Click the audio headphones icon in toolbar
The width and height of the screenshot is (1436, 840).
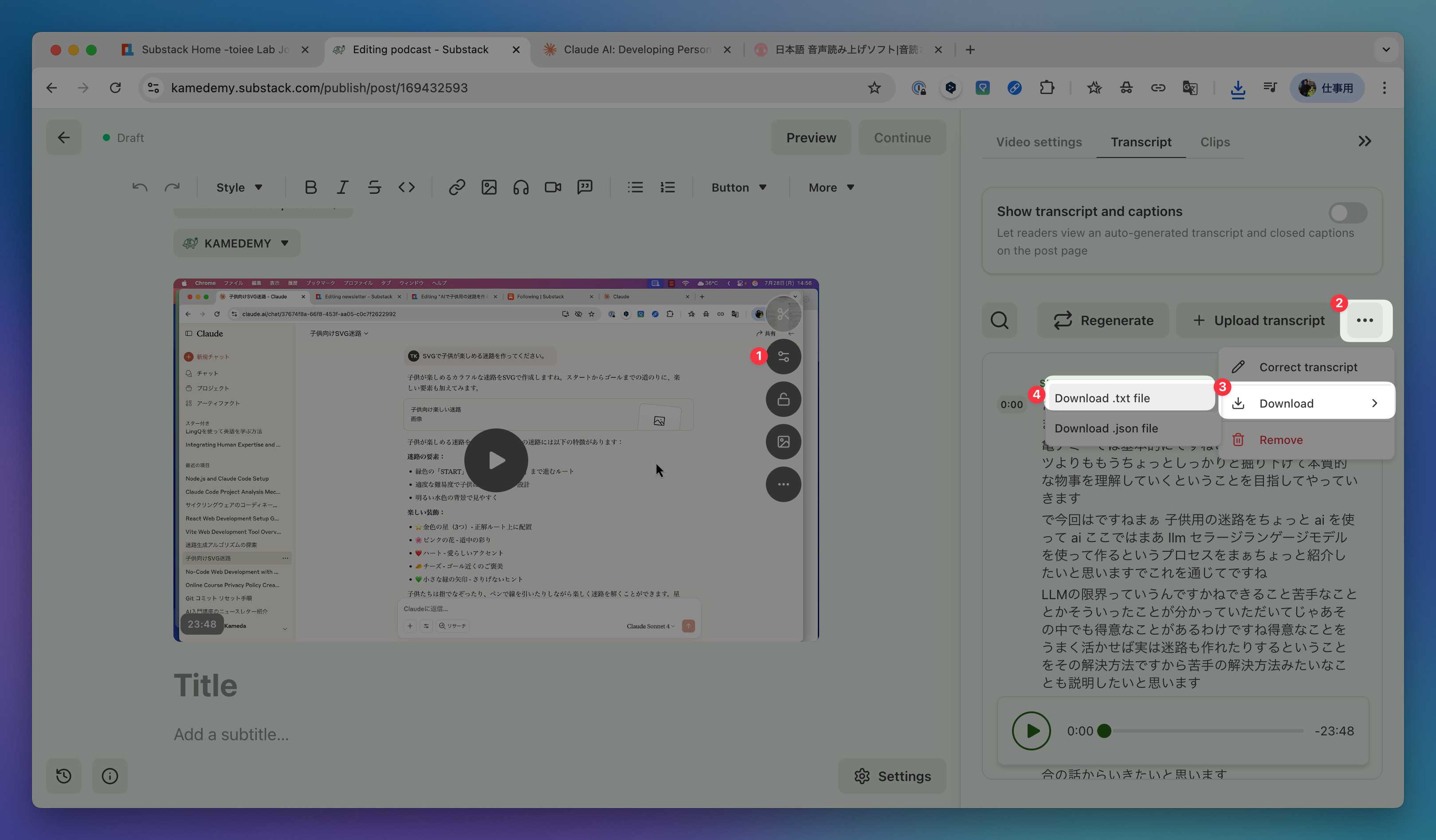[x=521, y=188]
